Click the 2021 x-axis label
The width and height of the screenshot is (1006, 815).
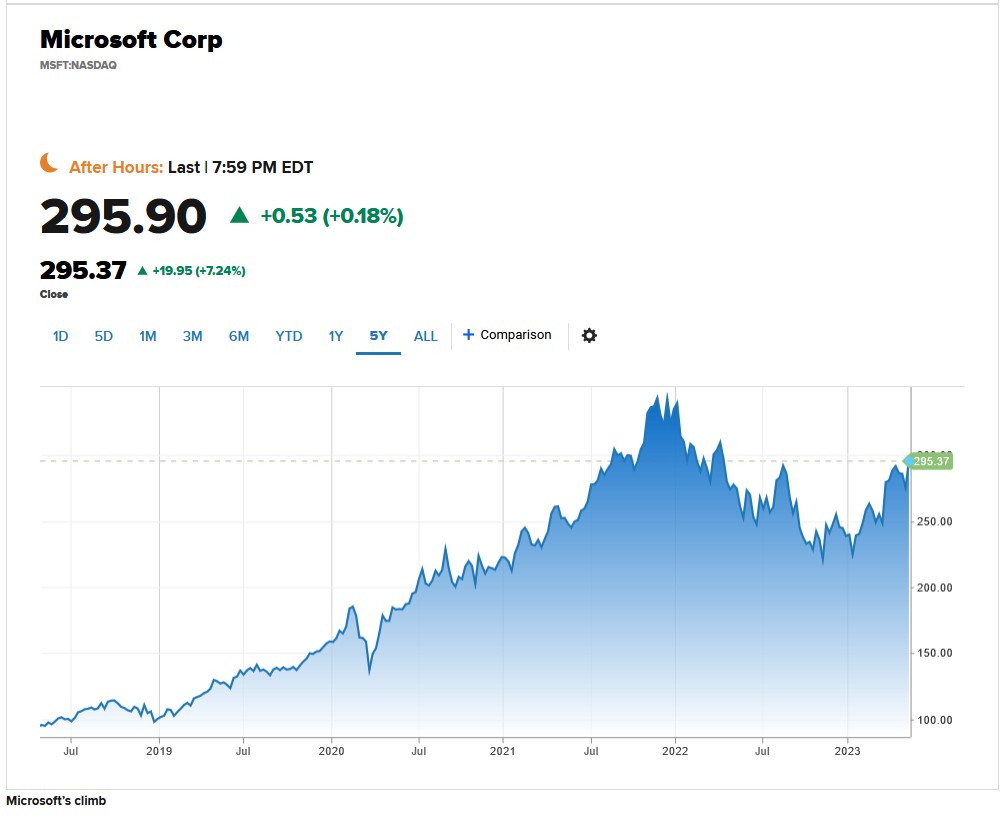[x=502, y=751]
